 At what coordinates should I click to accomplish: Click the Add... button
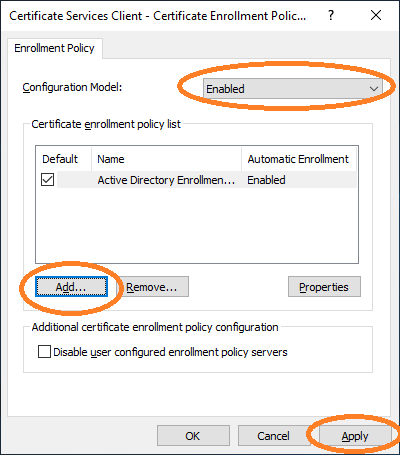point(71,287)
